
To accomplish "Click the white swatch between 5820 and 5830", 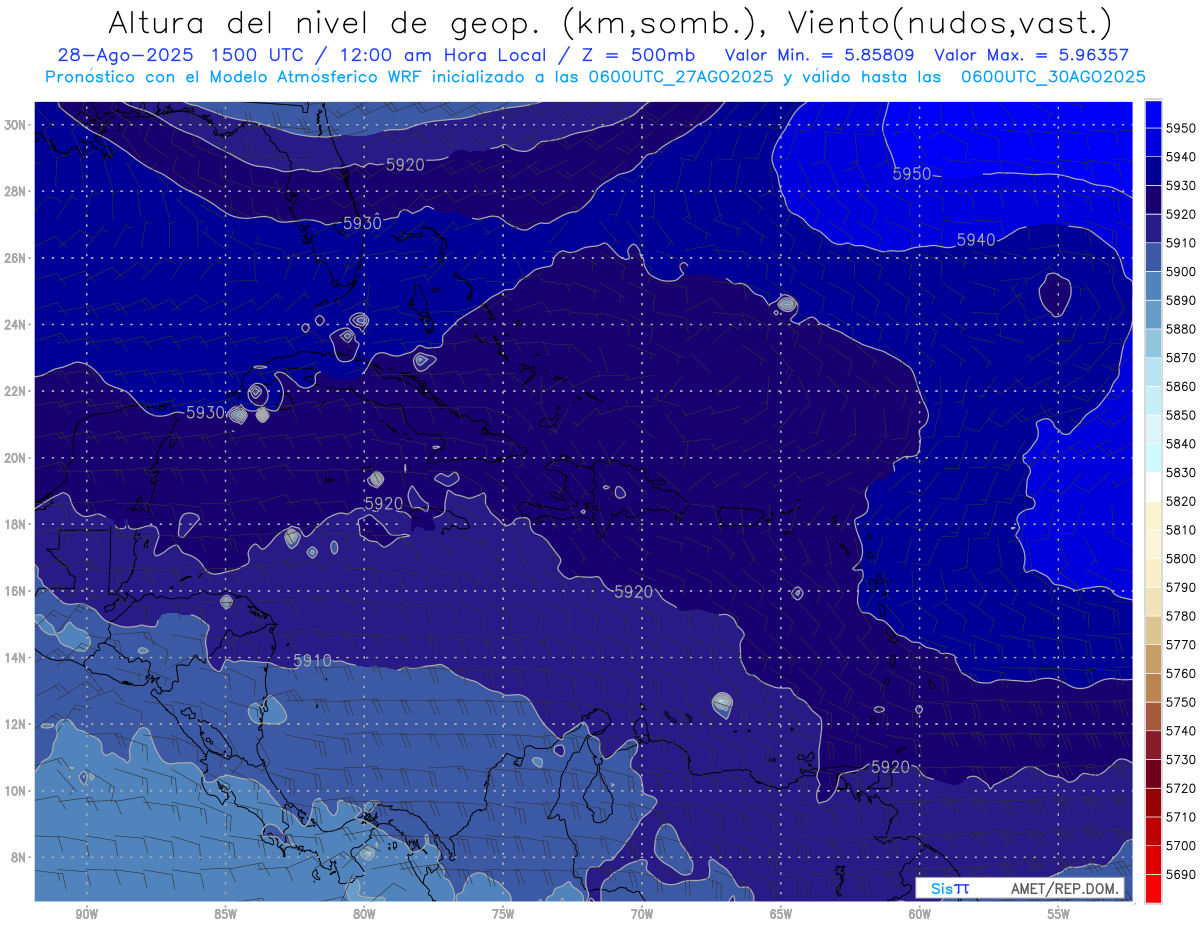I will click(x=1153, y=487).
